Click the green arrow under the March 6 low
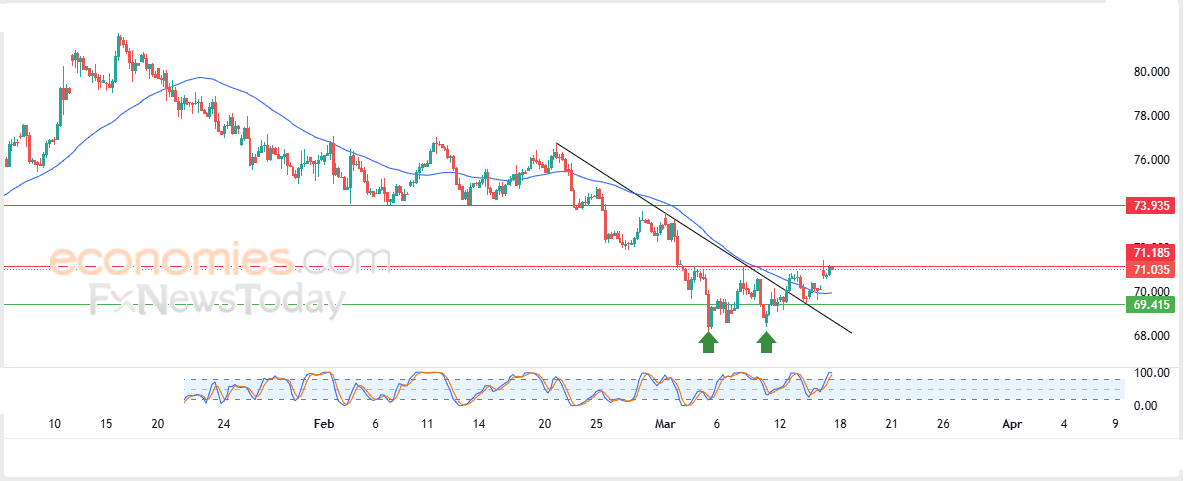 click(x=708, y=343)
